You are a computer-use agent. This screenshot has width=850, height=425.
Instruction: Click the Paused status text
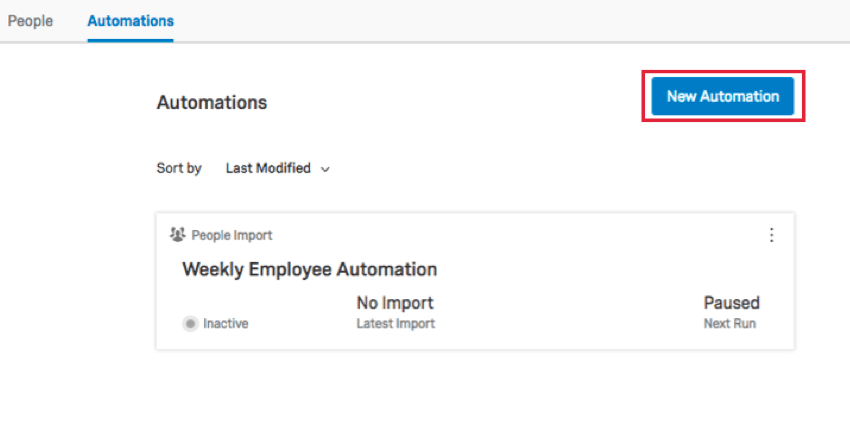tap(731, 302)
